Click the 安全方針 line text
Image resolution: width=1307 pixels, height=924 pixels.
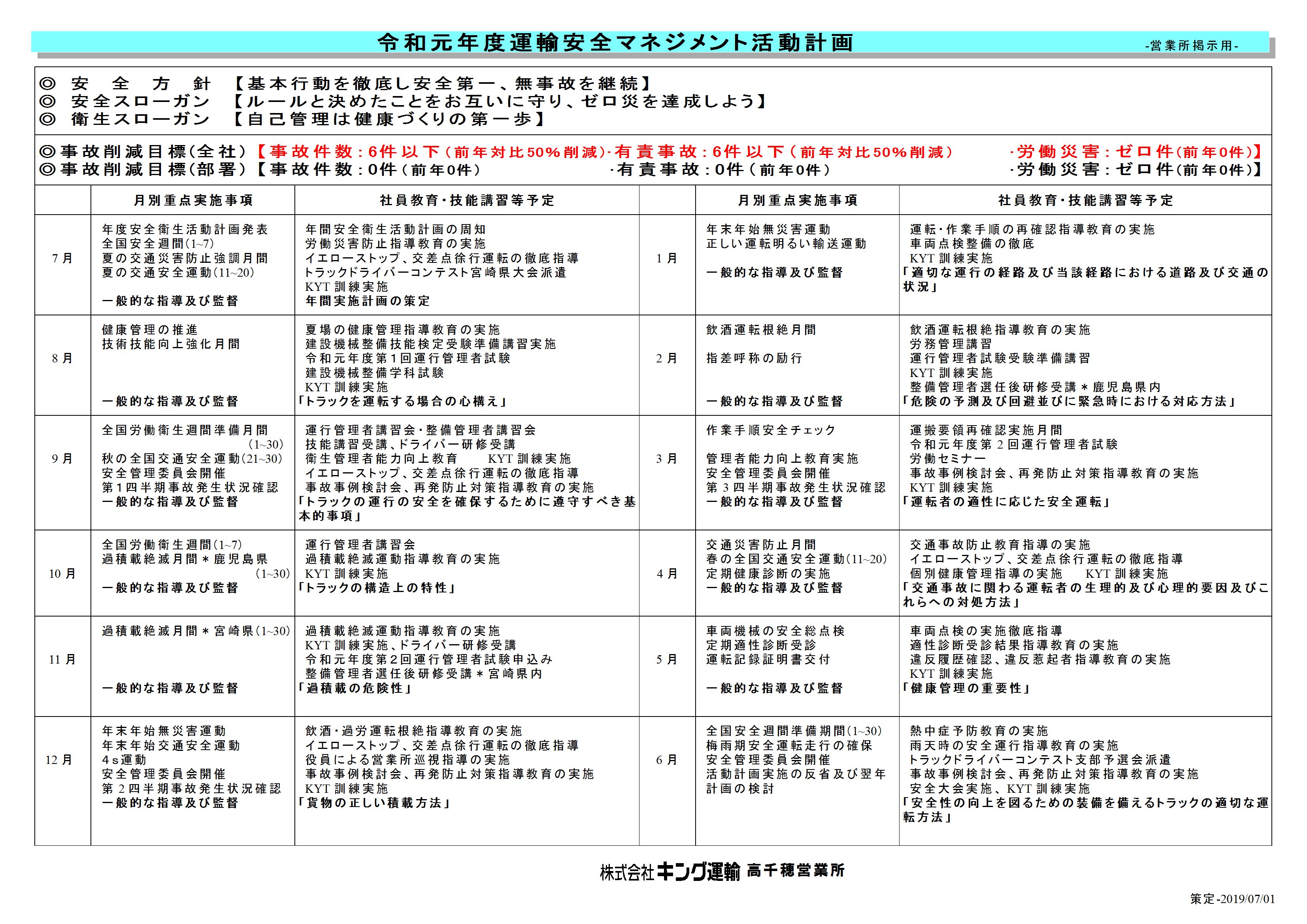tap(345, 84)
